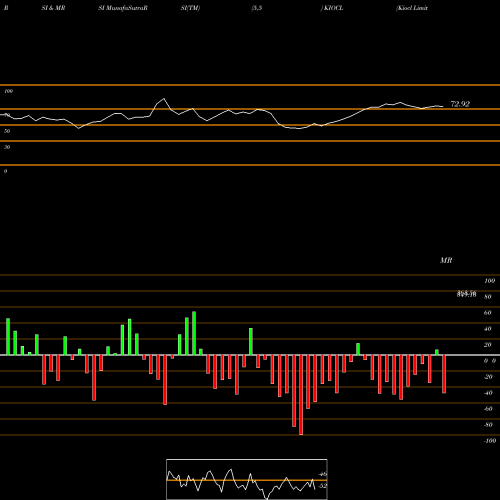Select the tallest green MR bar

(x=194, y=333)
